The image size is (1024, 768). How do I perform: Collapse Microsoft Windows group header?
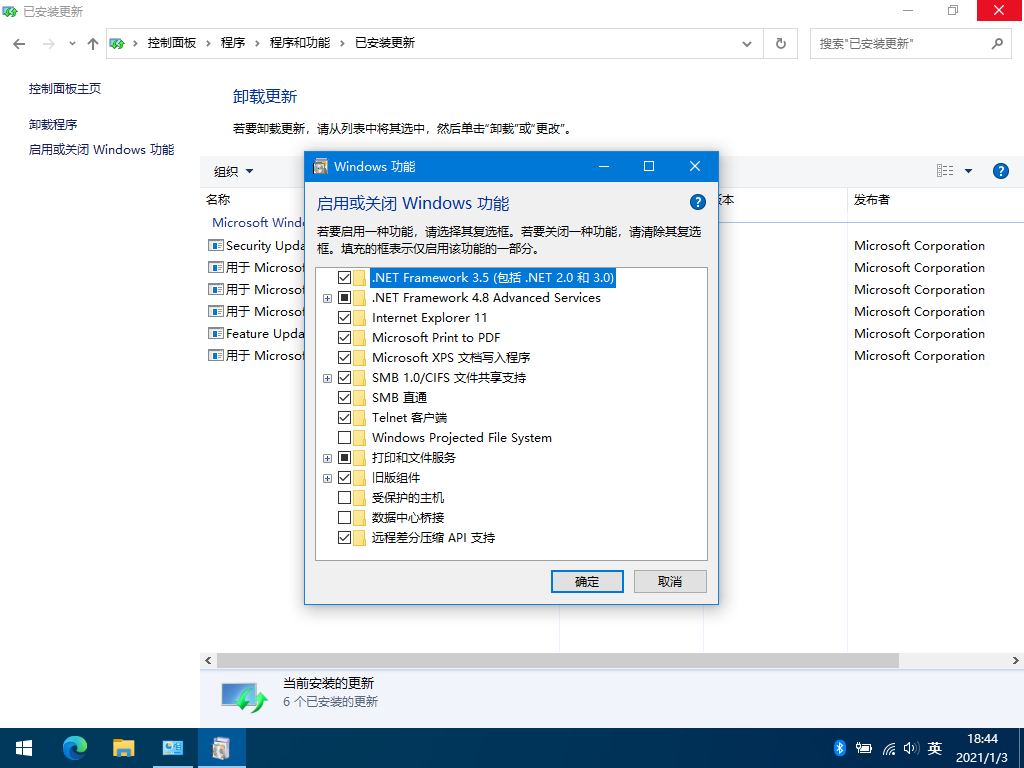pyautogui.click(x=258, y=223)
